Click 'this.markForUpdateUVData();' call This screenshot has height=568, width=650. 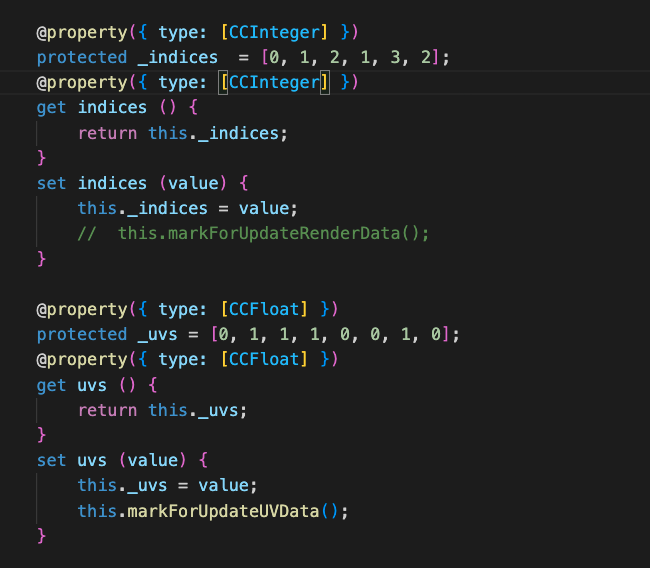pyautogui.click(x=213, y=511)
